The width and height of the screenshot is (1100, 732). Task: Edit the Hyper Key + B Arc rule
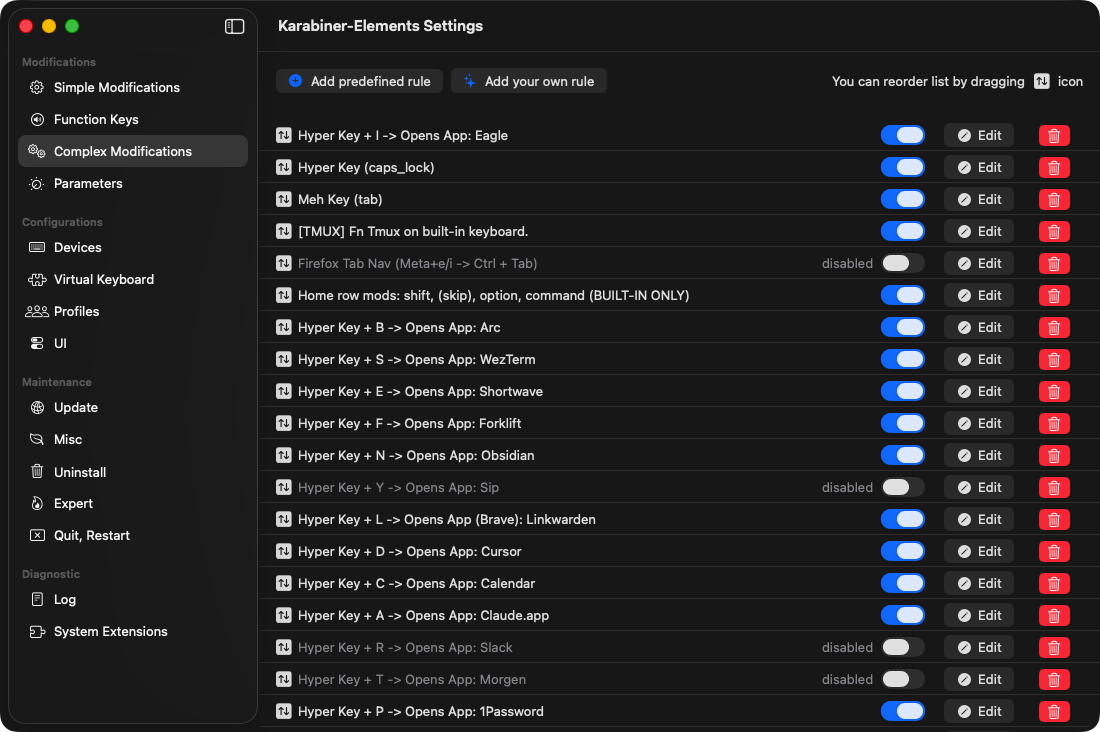979,328
